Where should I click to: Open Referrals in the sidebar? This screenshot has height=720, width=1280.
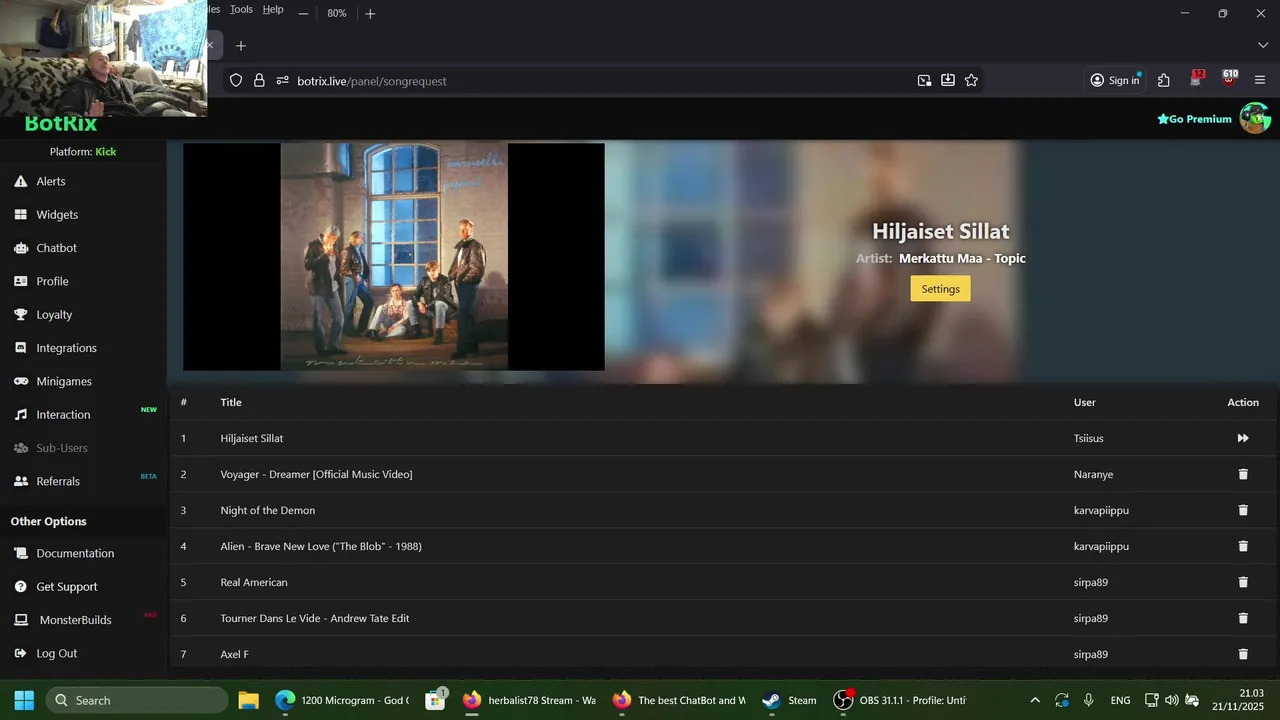58,481
